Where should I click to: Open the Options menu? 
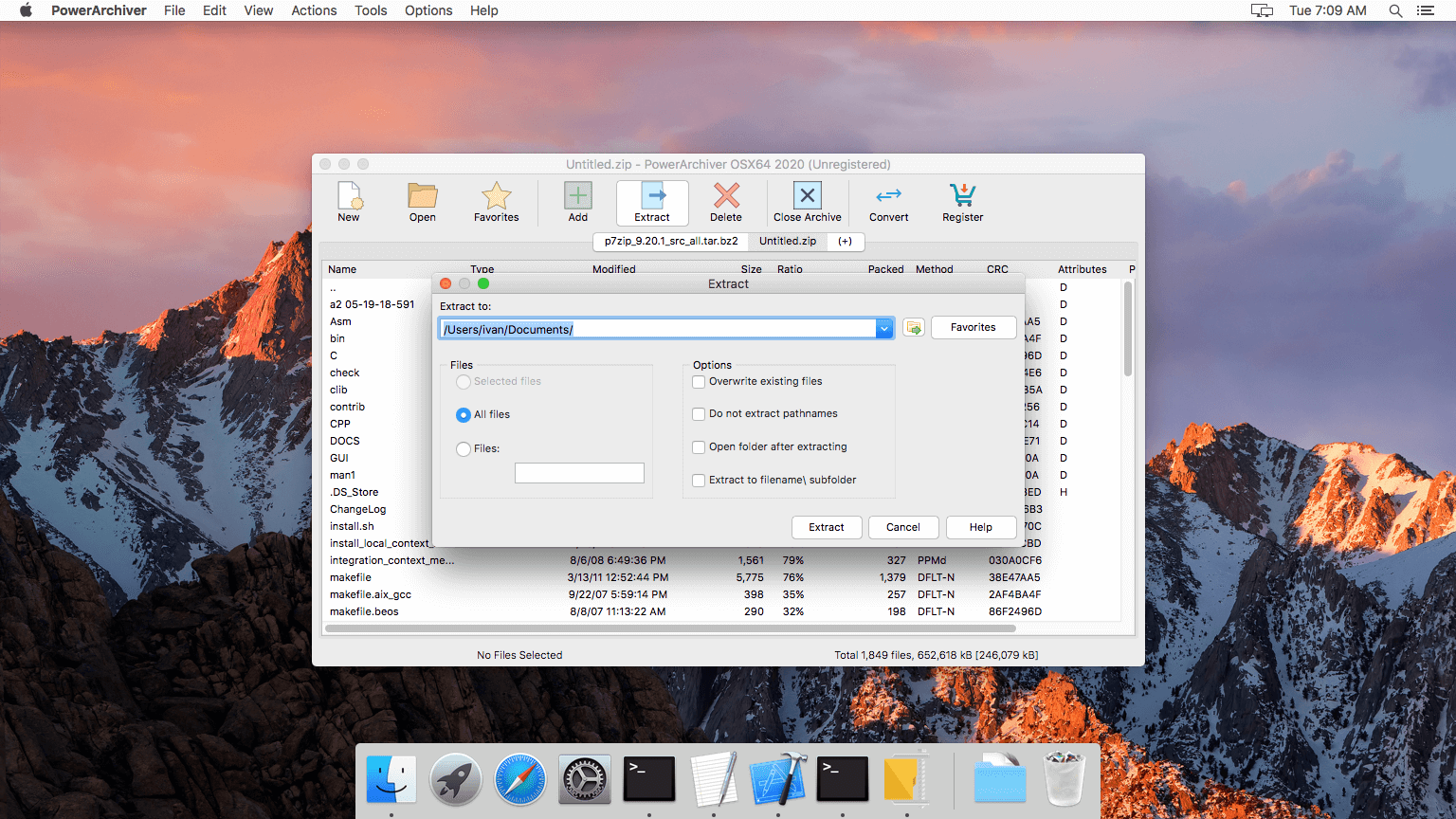point(428,10)
